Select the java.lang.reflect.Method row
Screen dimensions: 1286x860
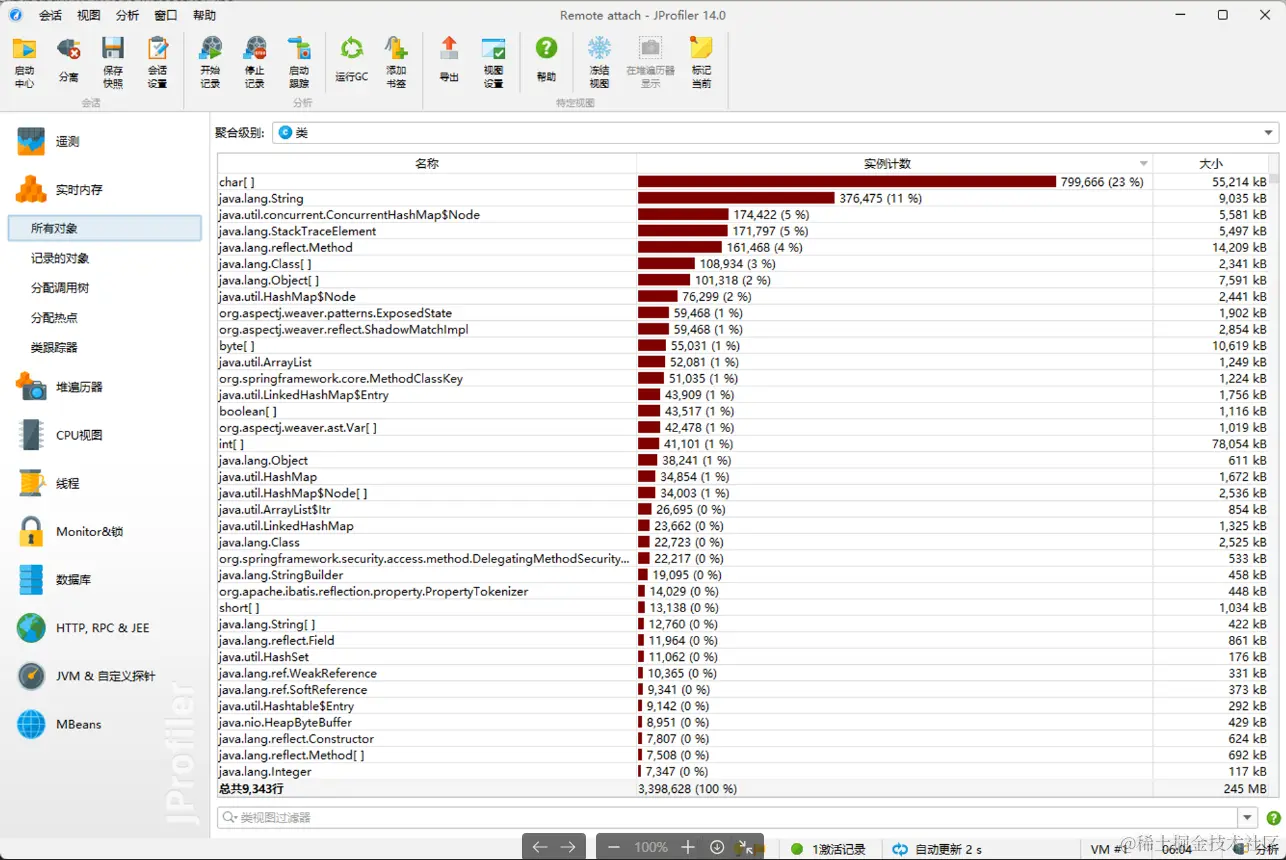click(x=742, y=247)
